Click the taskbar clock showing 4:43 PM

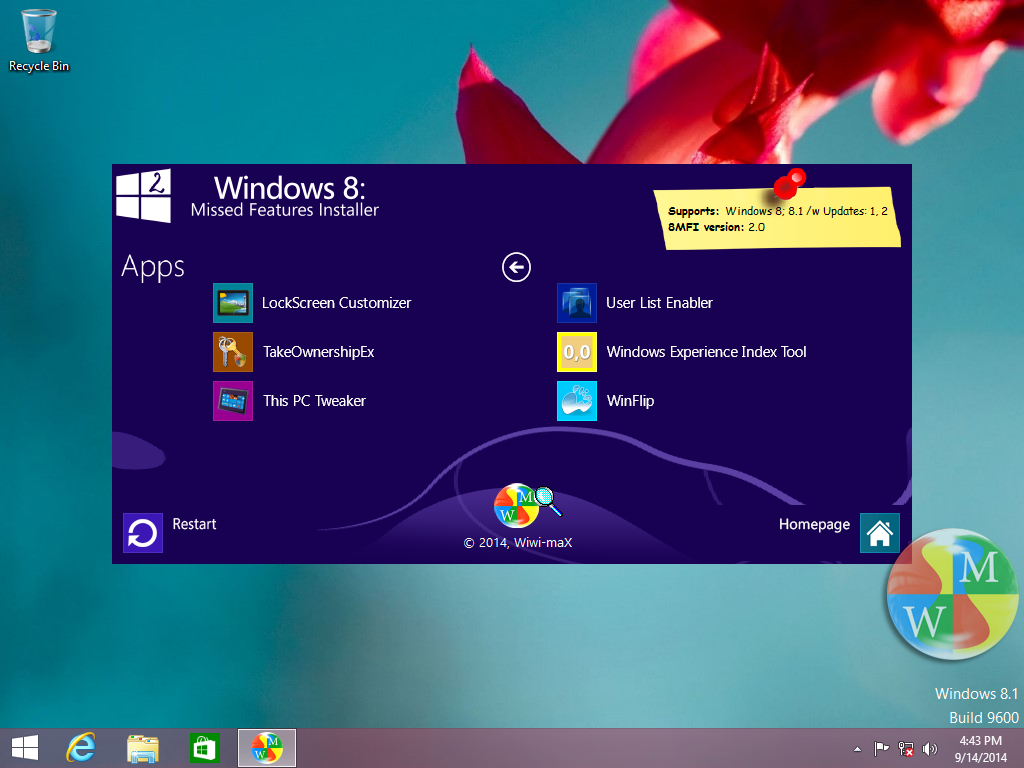980,748
